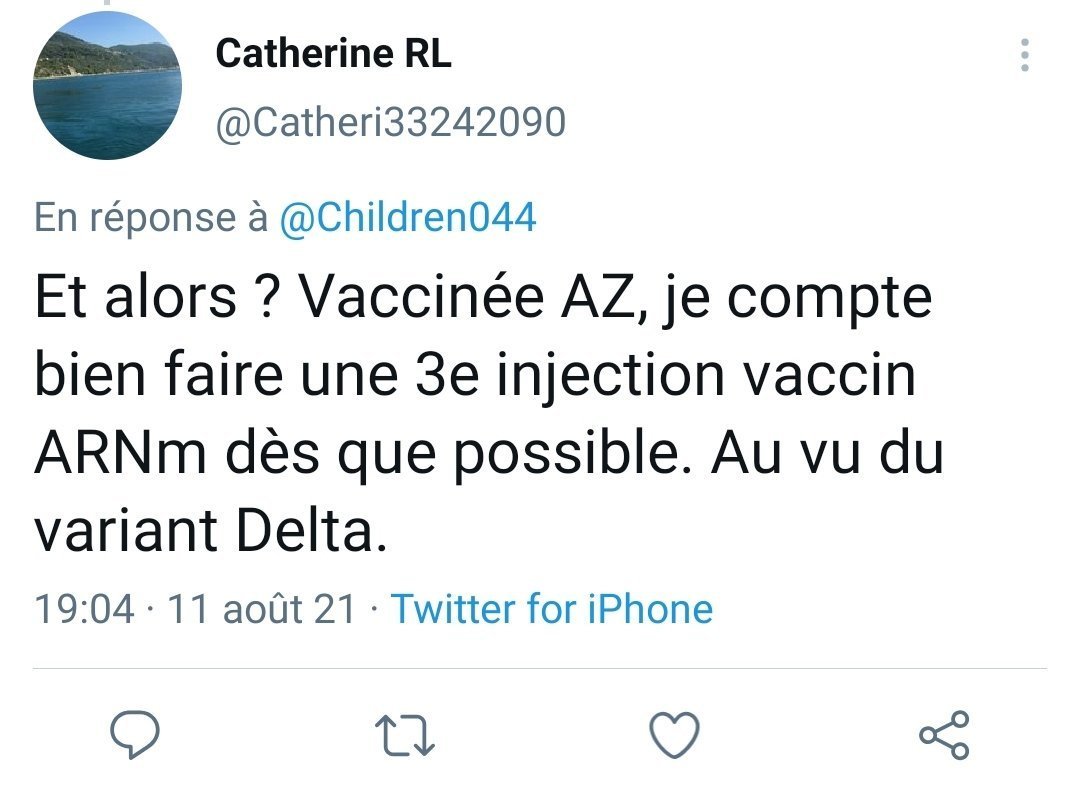Open the three-dot more options menu
This screenshot has height=793, width=1080.
pos(1024,56)
